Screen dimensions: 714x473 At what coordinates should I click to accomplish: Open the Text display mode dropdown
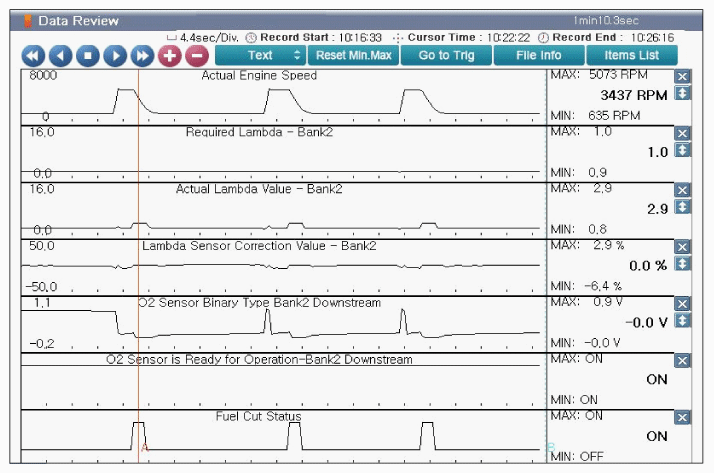pos(260,55)
